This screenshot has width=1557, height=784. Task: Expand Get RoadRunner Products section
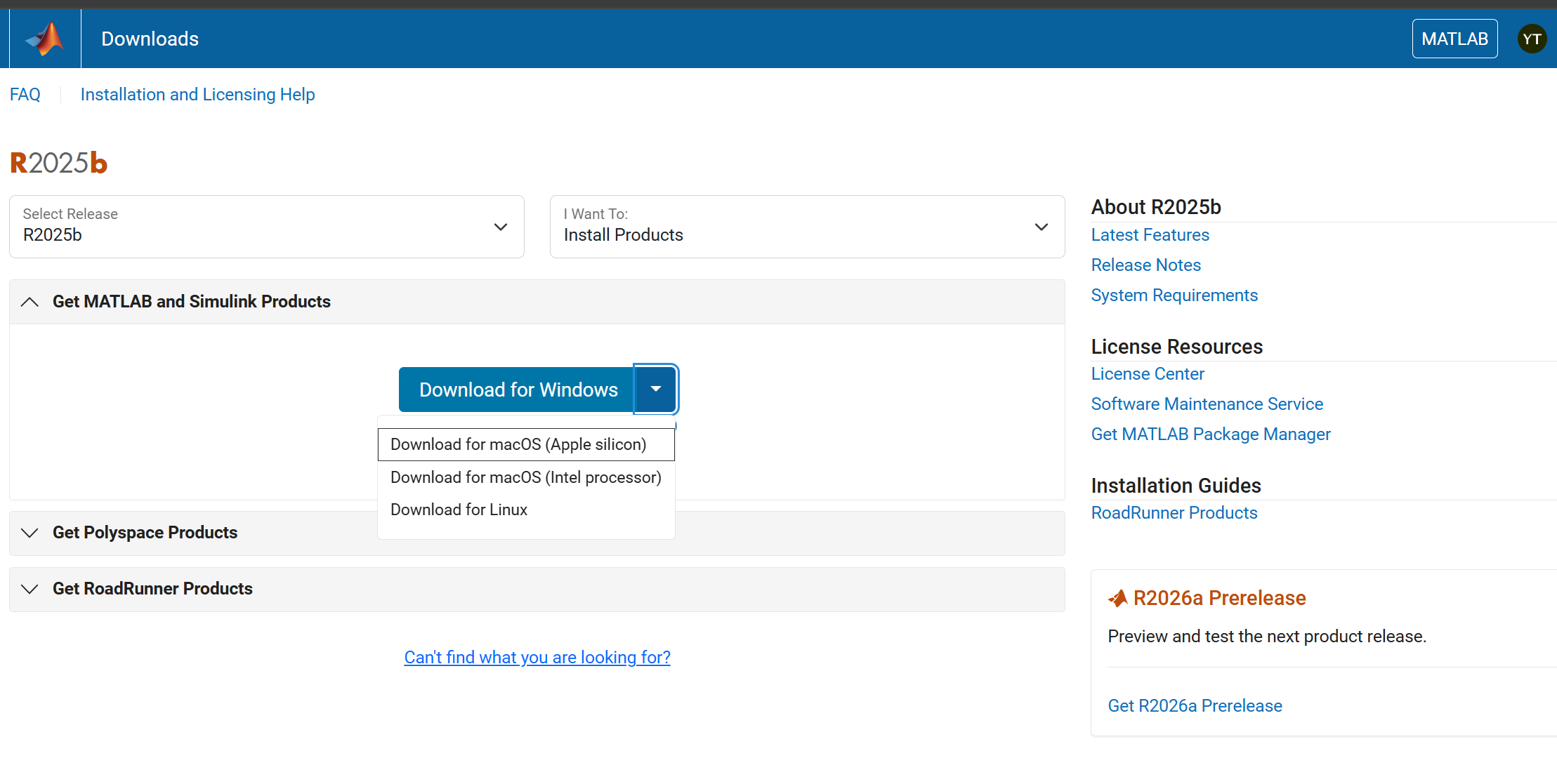click(29, 589)
